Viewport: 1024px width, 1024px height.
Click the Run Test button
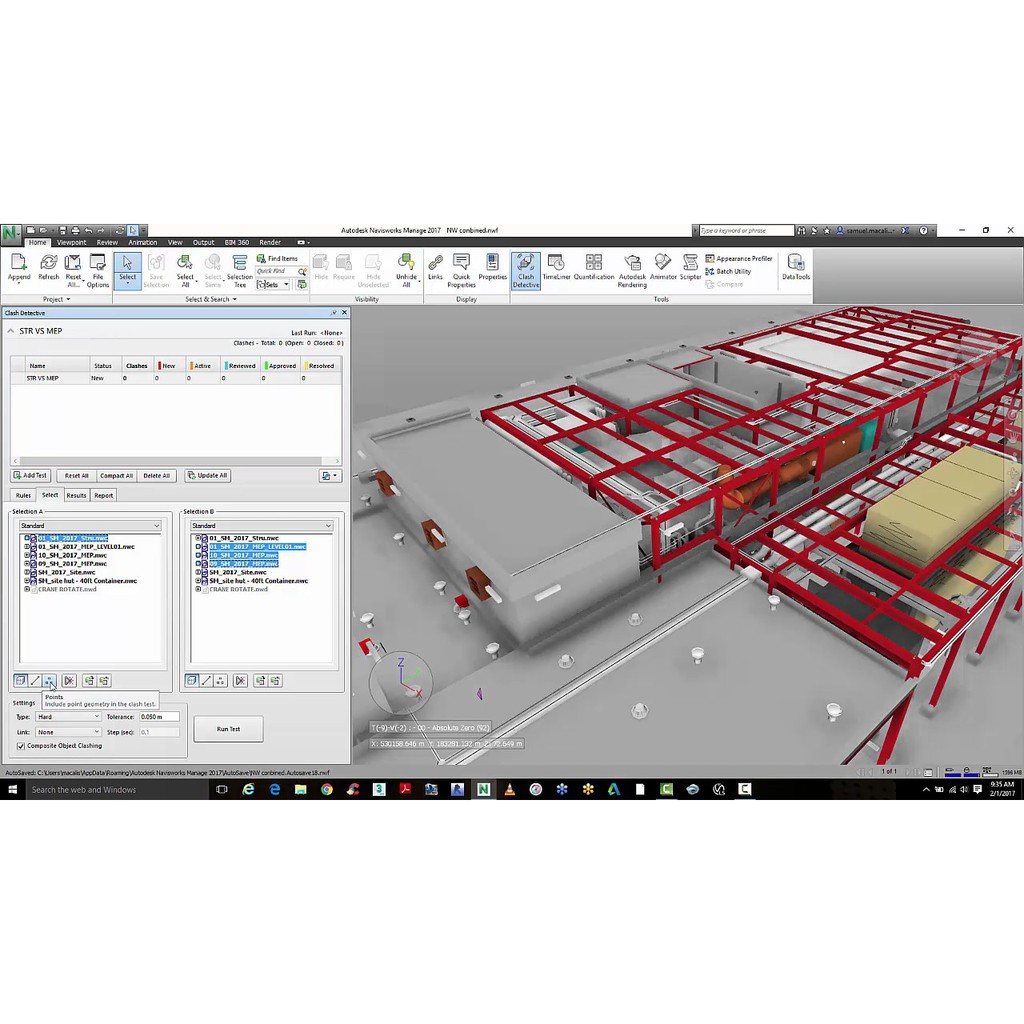(229, 729)
